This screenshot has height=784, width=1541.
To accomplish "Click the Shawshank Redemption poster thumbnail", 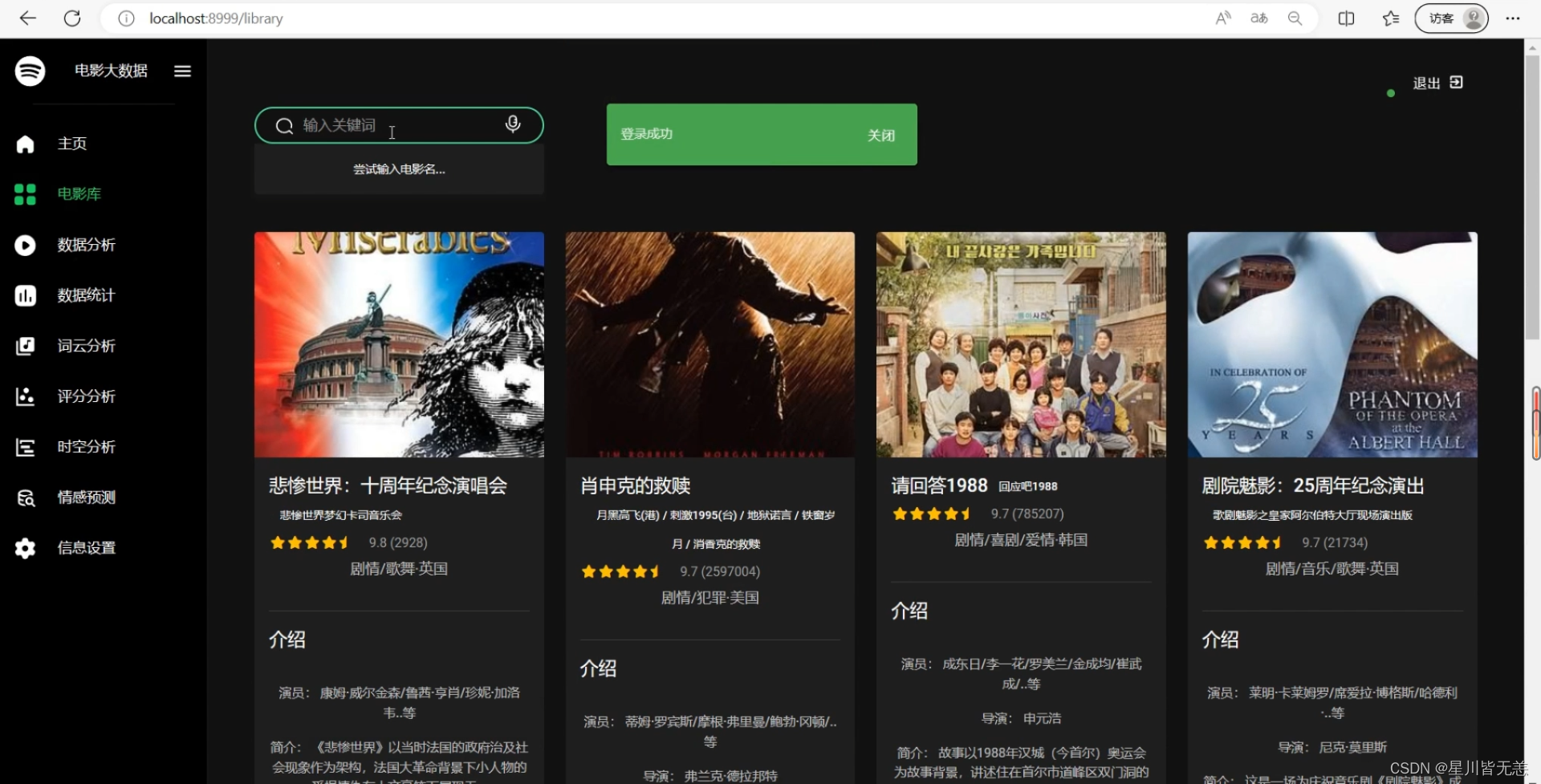I will pos(710,344).
